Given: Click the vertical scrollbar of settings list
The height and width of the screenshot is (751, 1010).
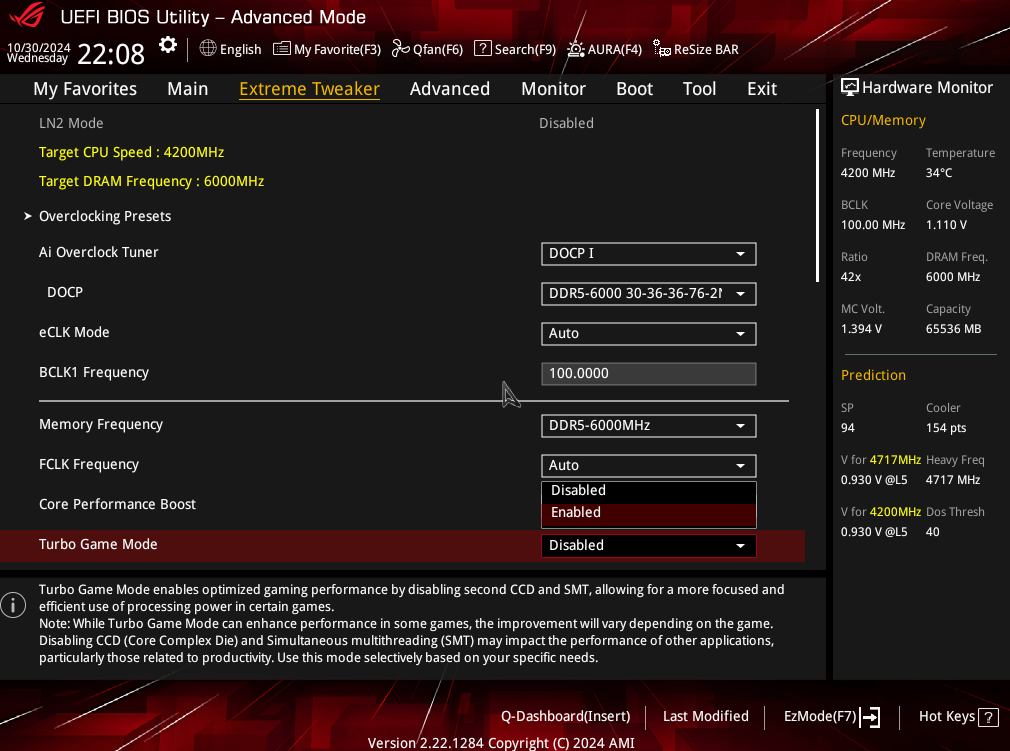Looking at the screenshot, I should tap(817, 195).
